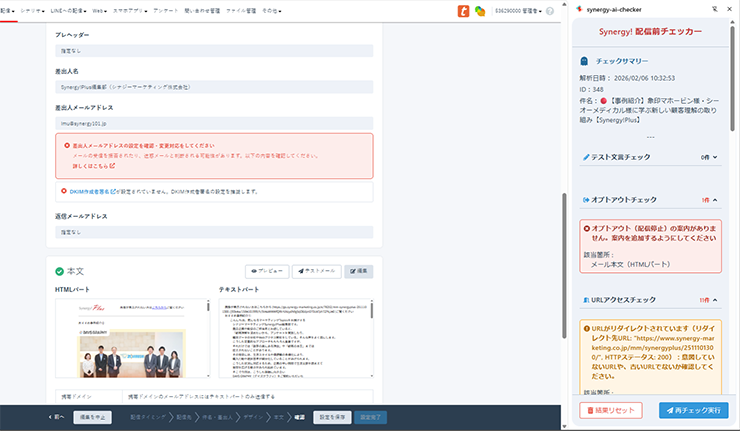Unpin the synergy-ai-checker side panel
This screenshot has height=431, width=740.
click(715, 9)
